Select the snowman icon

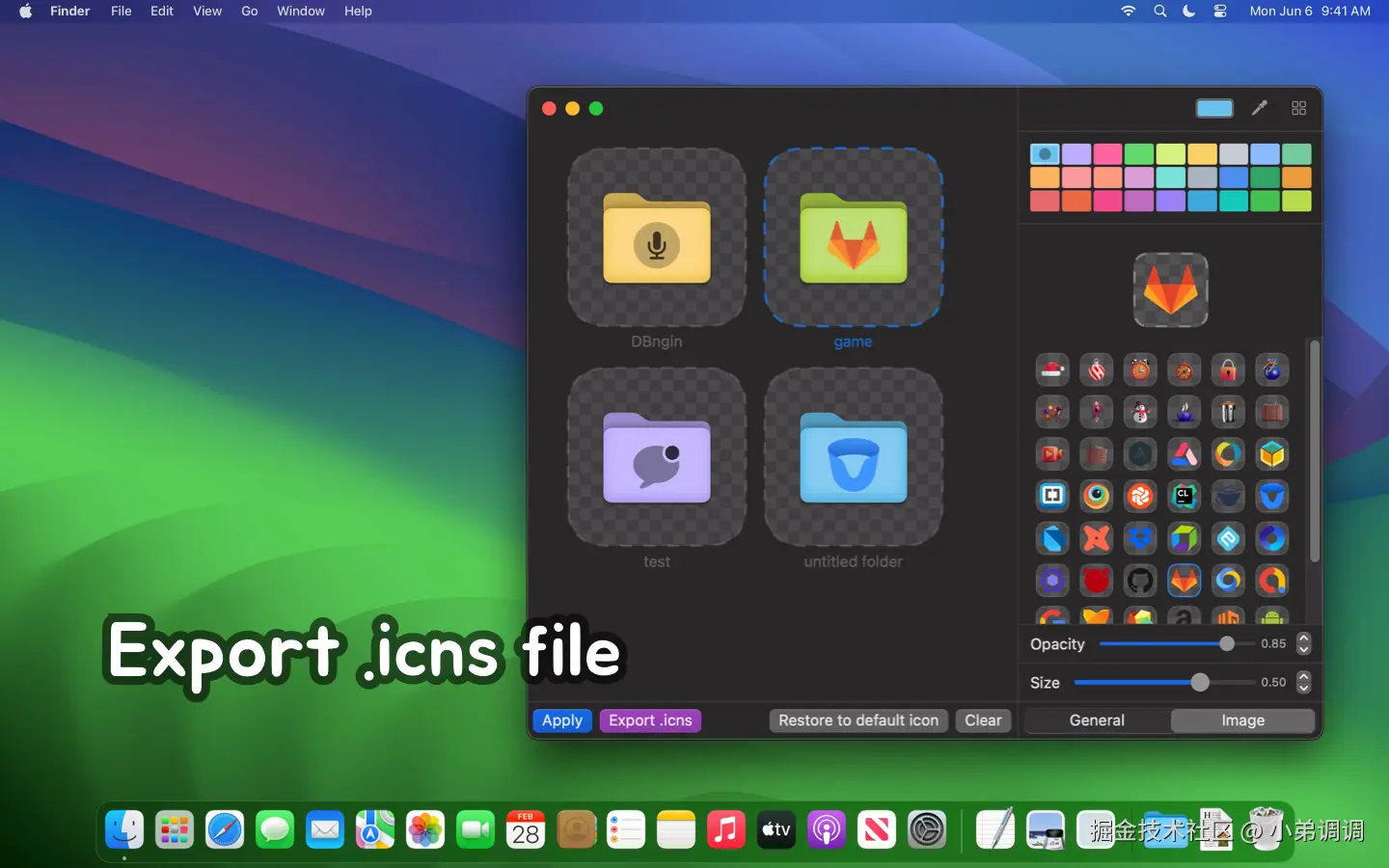1140,413
